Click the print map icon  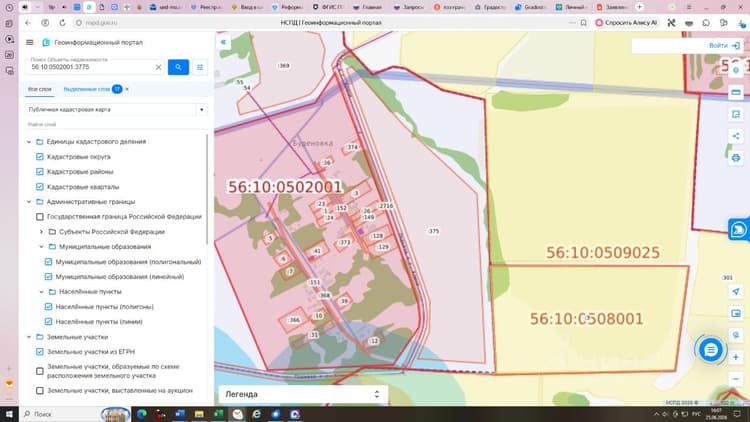tap(736, 158)
